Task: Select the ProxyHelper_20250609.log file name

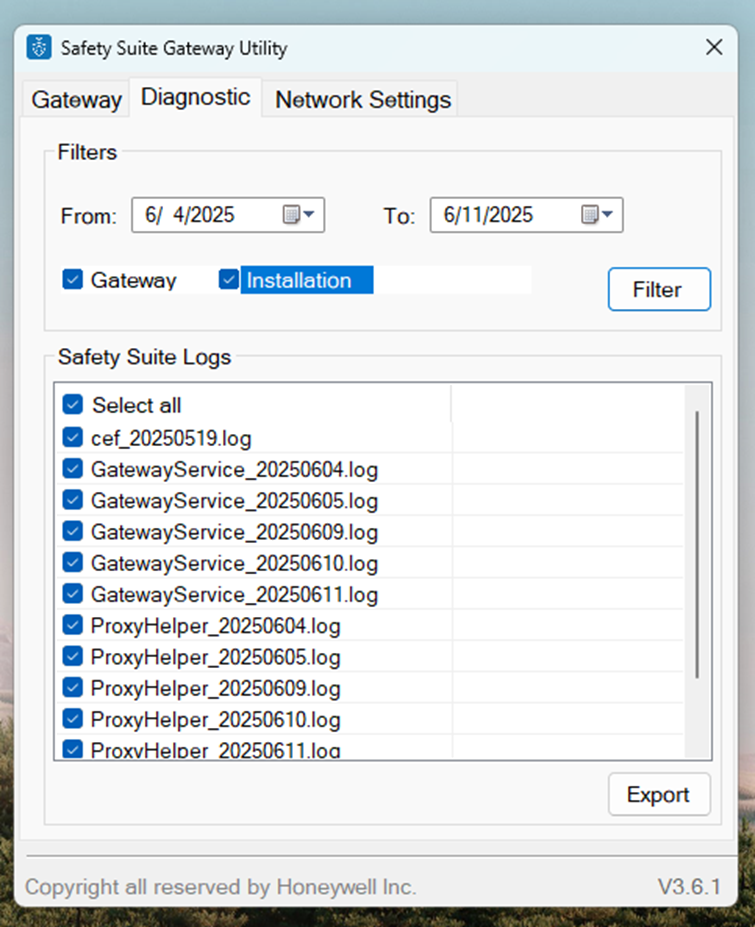Action: click(x=216, y=689)
